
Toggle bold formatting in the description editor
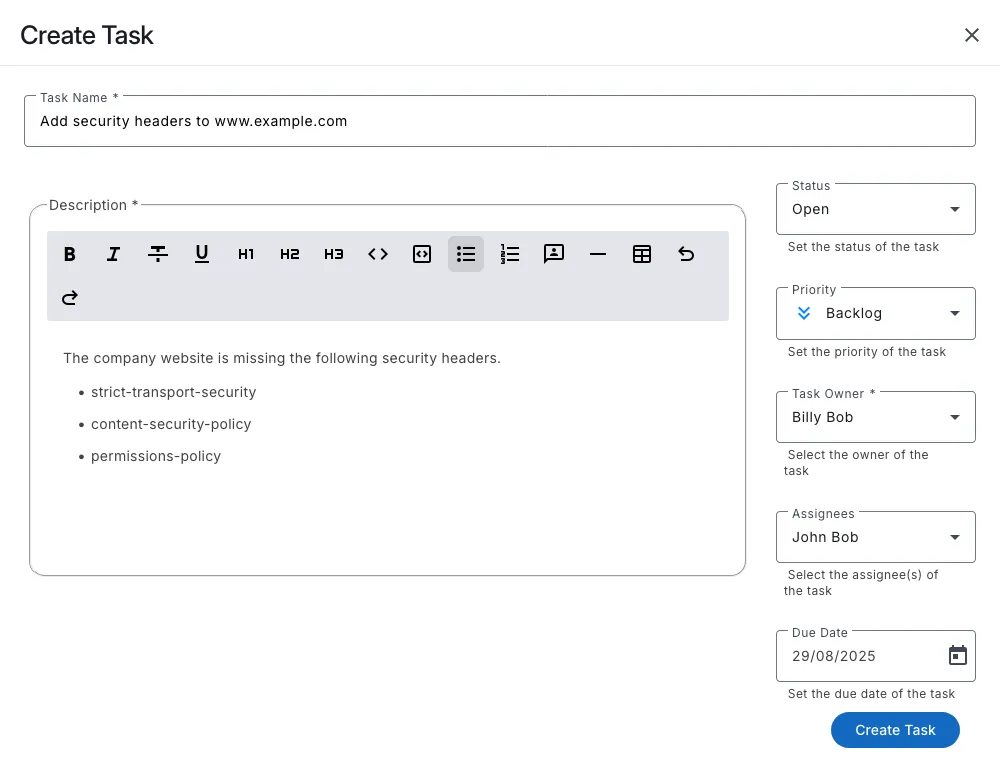pos(70,254)
